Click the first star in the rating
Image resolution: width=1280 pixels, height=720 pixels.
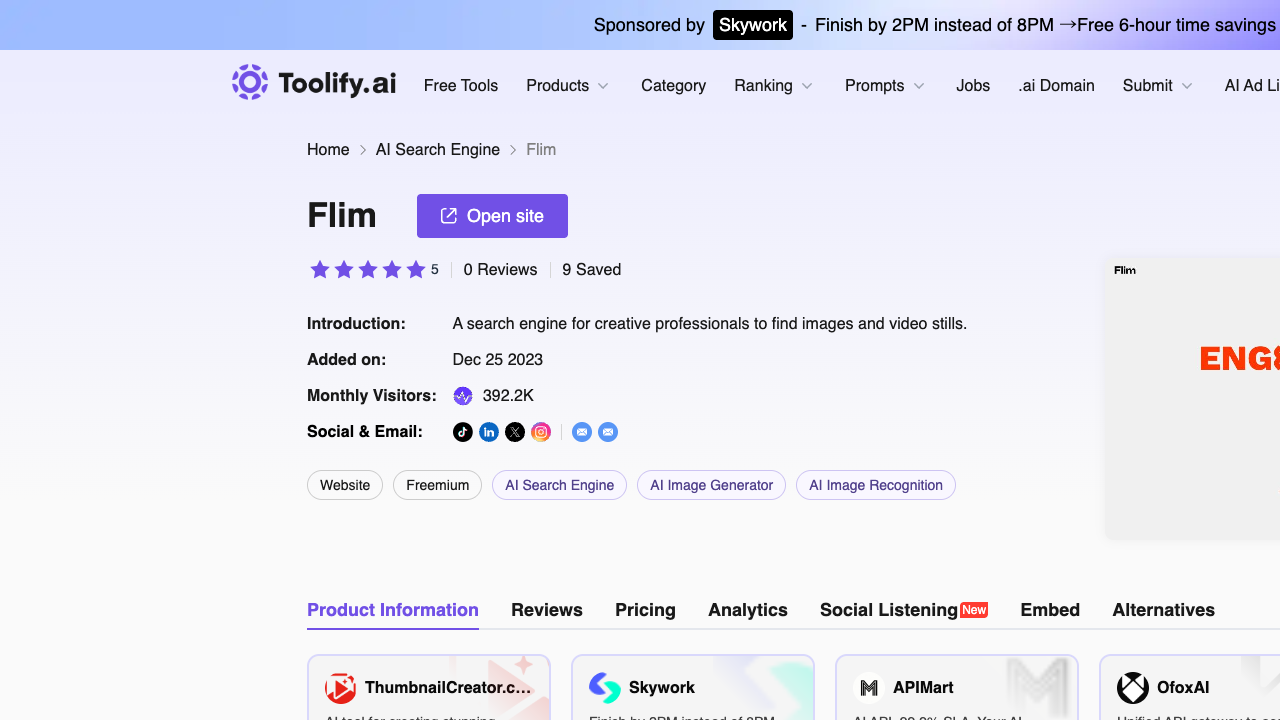[x=320, y=270]
